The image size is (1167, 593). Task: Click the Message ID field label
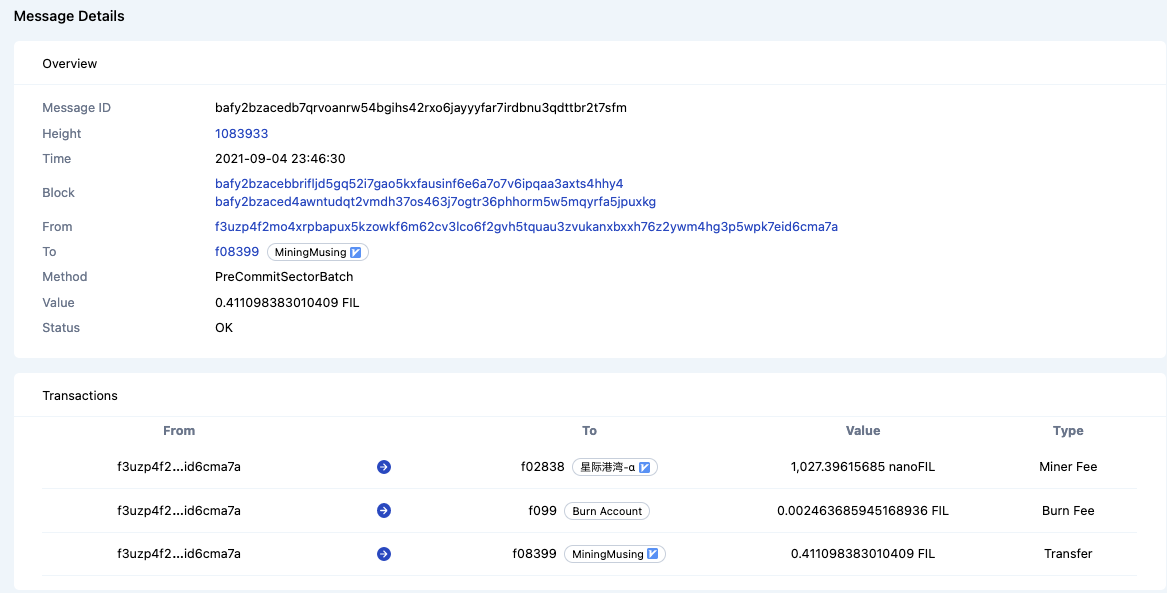click(x=77, y=108)
